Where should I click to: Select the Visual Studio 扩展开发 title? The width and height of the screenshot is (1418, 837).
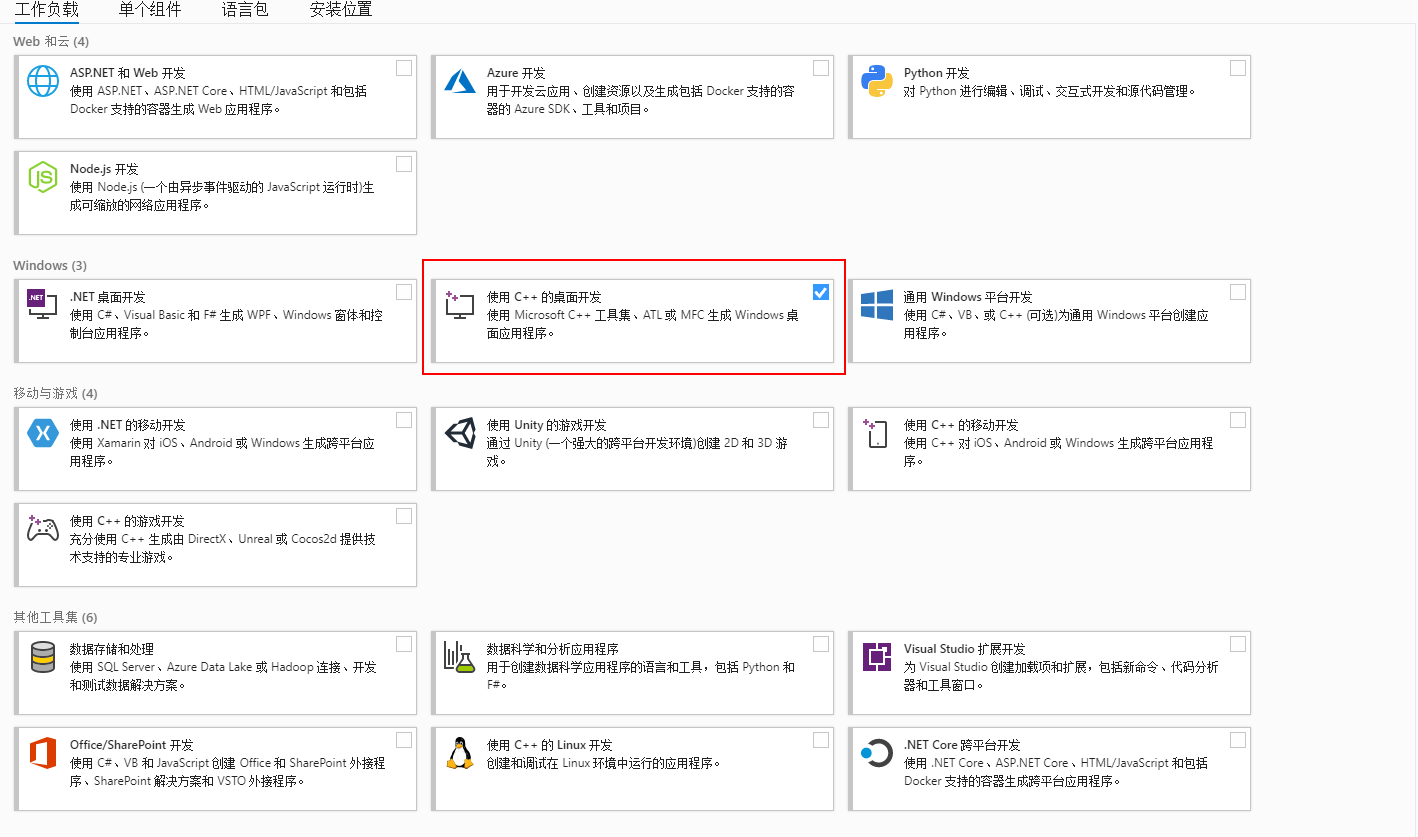pyautogui.click(x=965, y=649)
